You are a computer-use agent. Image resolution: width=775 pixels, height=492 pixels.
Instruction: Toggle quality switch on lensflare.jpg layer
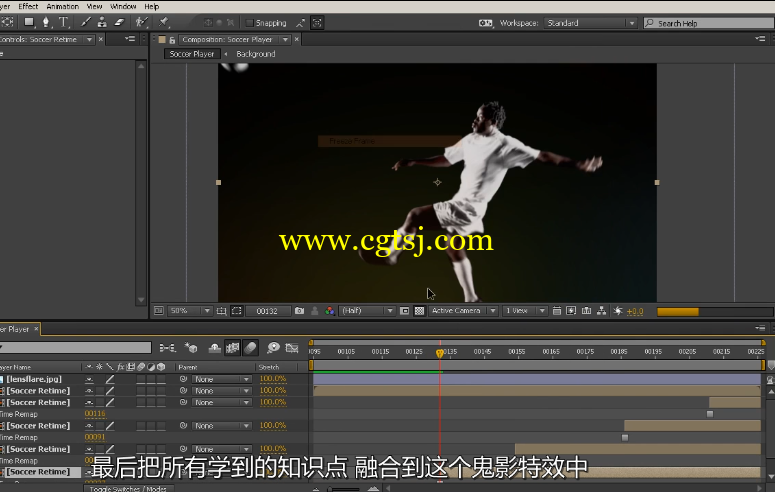(x=110, y=379)
